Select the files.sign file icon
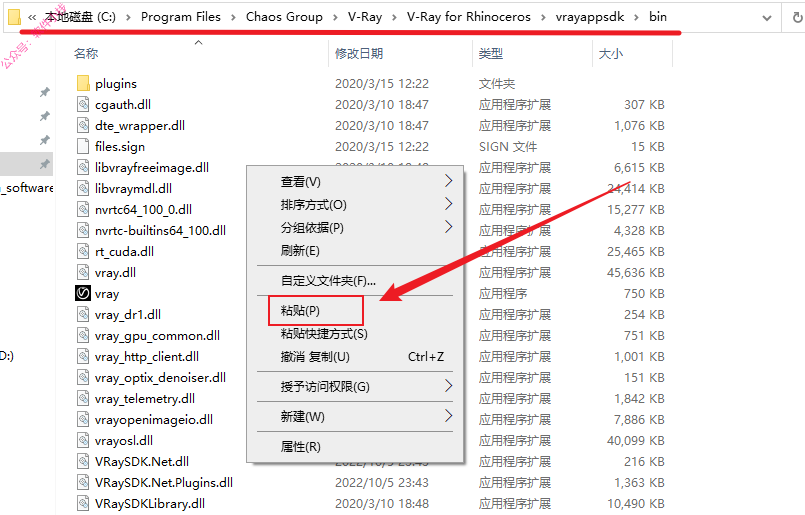The height and width of the screenshot is (515, 805). tap(83, 146)
